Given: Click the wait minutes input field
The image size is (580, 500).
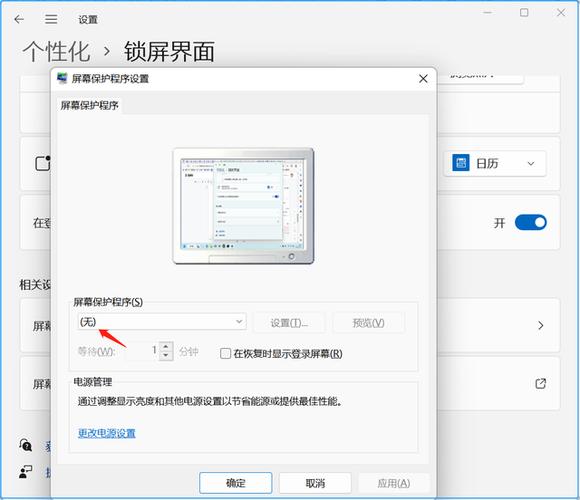Looking at the screenshot, I should coord(142,350).
